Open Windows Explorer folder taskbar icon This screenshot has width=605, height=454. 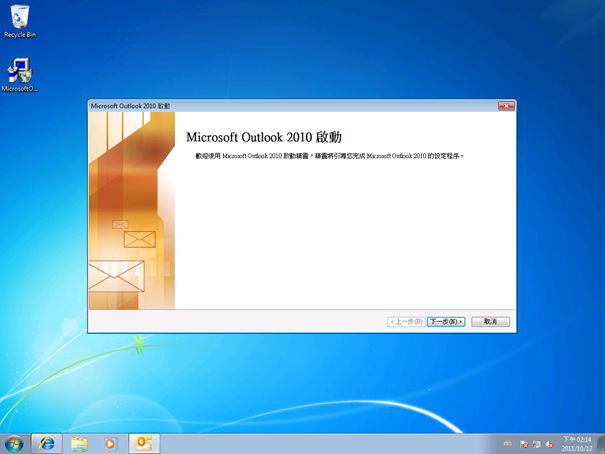pos(79,444)
